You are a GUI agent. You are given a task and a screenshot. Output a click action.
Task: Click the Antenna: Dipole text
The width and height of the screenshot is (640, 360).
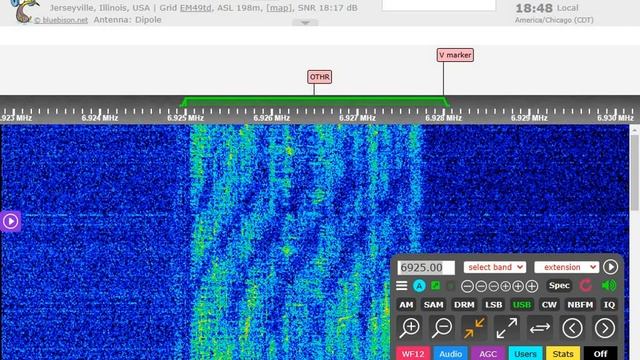tap(127, 20)
